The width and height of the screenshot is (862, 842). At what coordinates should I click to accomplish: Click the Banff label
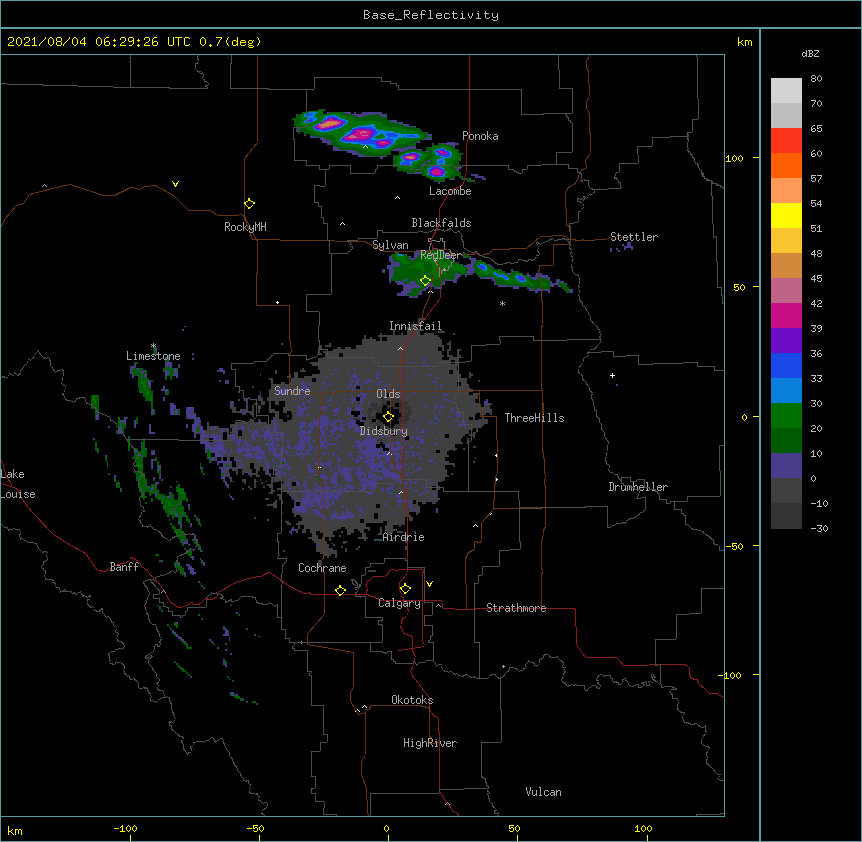[124, 567]
